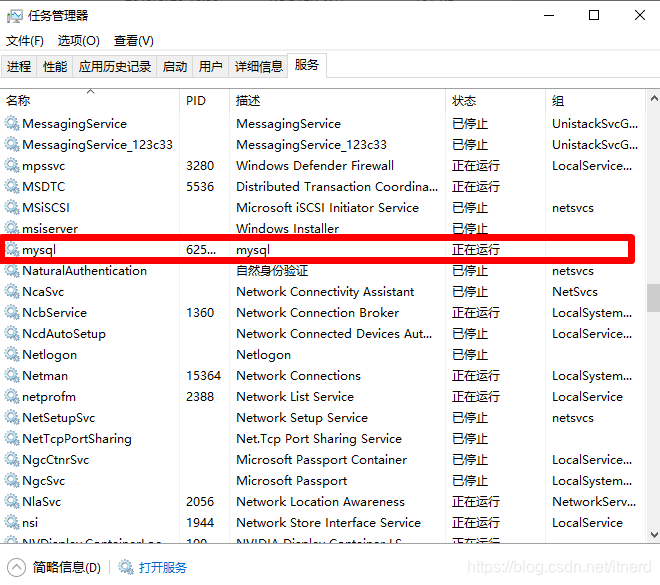660x585 pixels.
Task: Click the 自然身份验证 description
Action: pos(272,271)
